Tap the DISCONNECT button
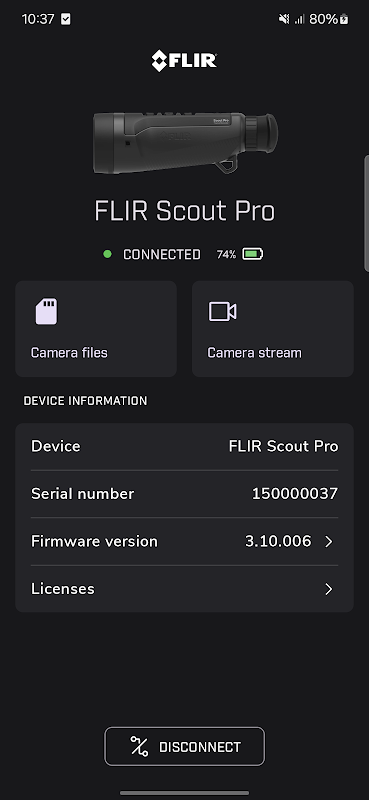This screenshot has height=800, width=369. pos(184,746)
